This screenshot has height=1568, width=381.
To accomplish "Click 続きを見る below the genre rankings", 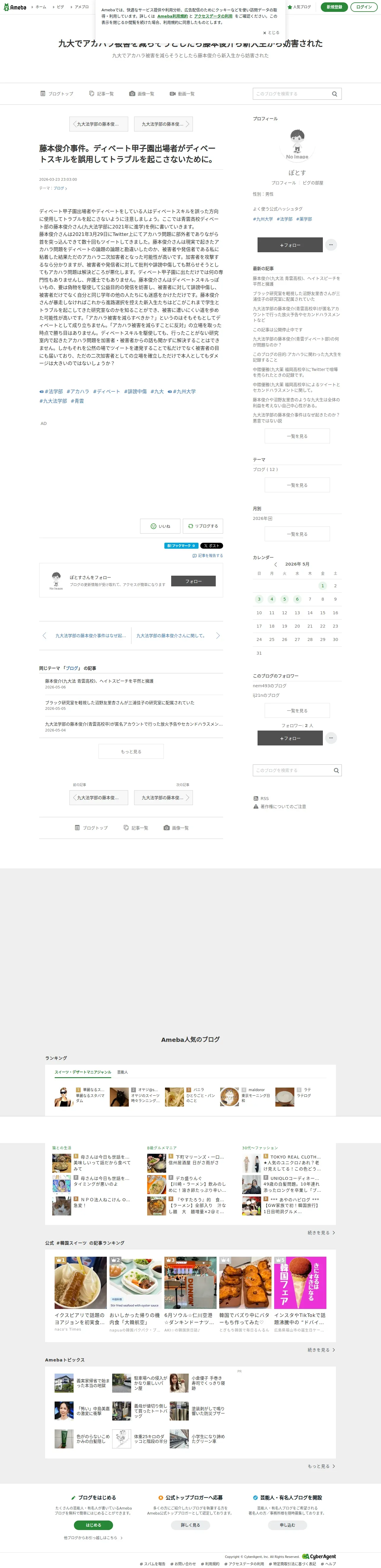I will click(321, 1233).
